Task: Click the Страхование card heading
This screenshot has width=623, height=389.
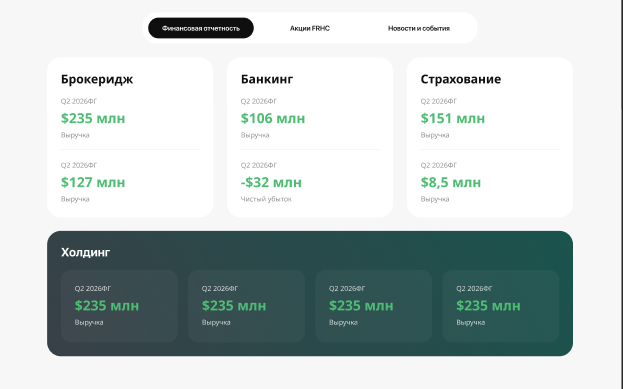Action: coord(461,79)
